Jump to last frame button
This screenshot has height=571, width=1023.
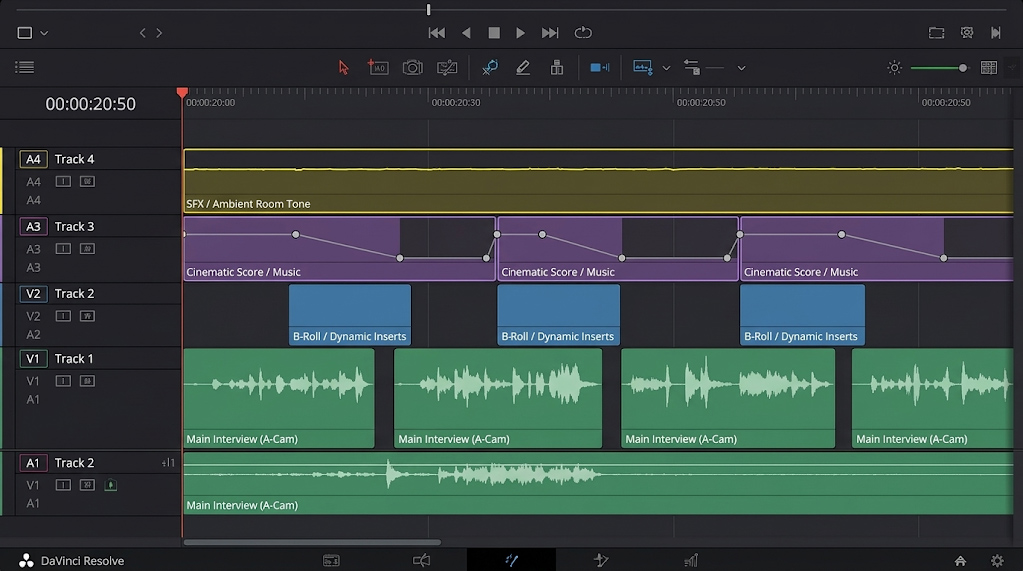click(x=550, y=33)
